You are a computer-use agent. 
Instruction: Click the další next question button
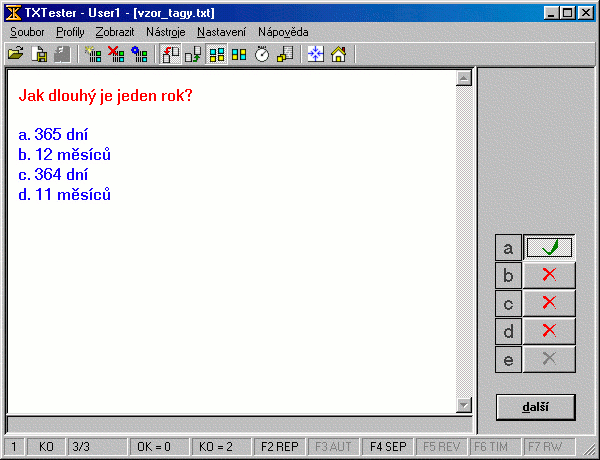535,407
